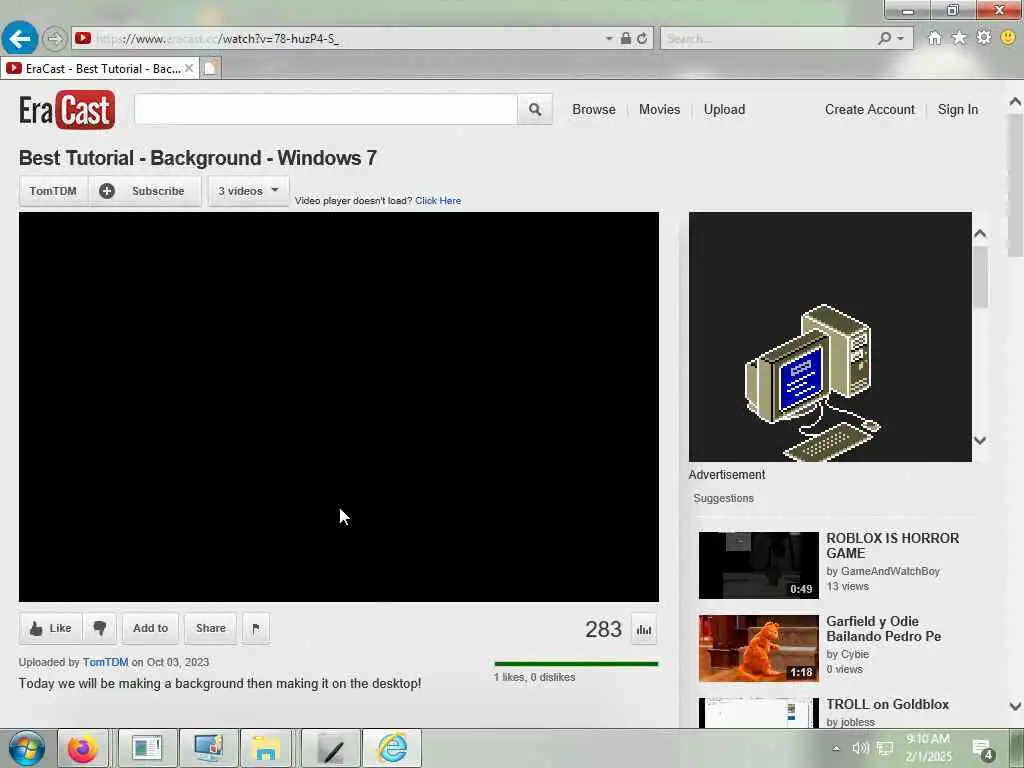Open the Upload menu item

click(724, 109)
